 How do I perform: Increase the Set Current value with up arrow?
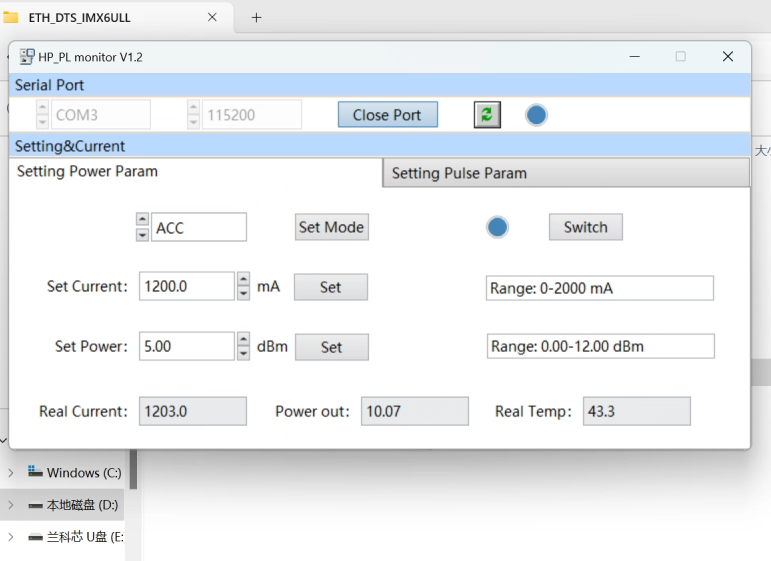coord(243,280)
